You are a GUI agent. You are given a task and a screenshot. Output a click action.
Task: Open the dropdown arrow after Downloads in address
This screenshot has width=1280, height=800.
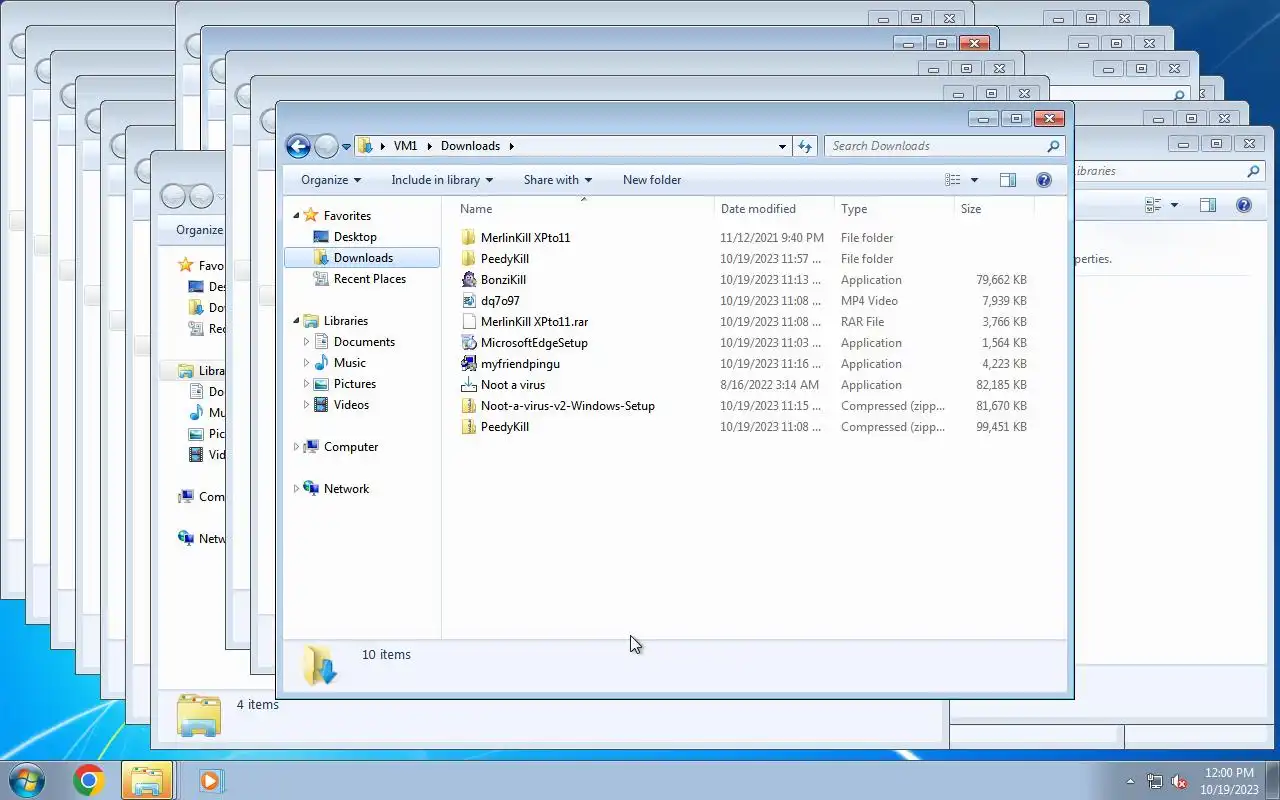511,146
